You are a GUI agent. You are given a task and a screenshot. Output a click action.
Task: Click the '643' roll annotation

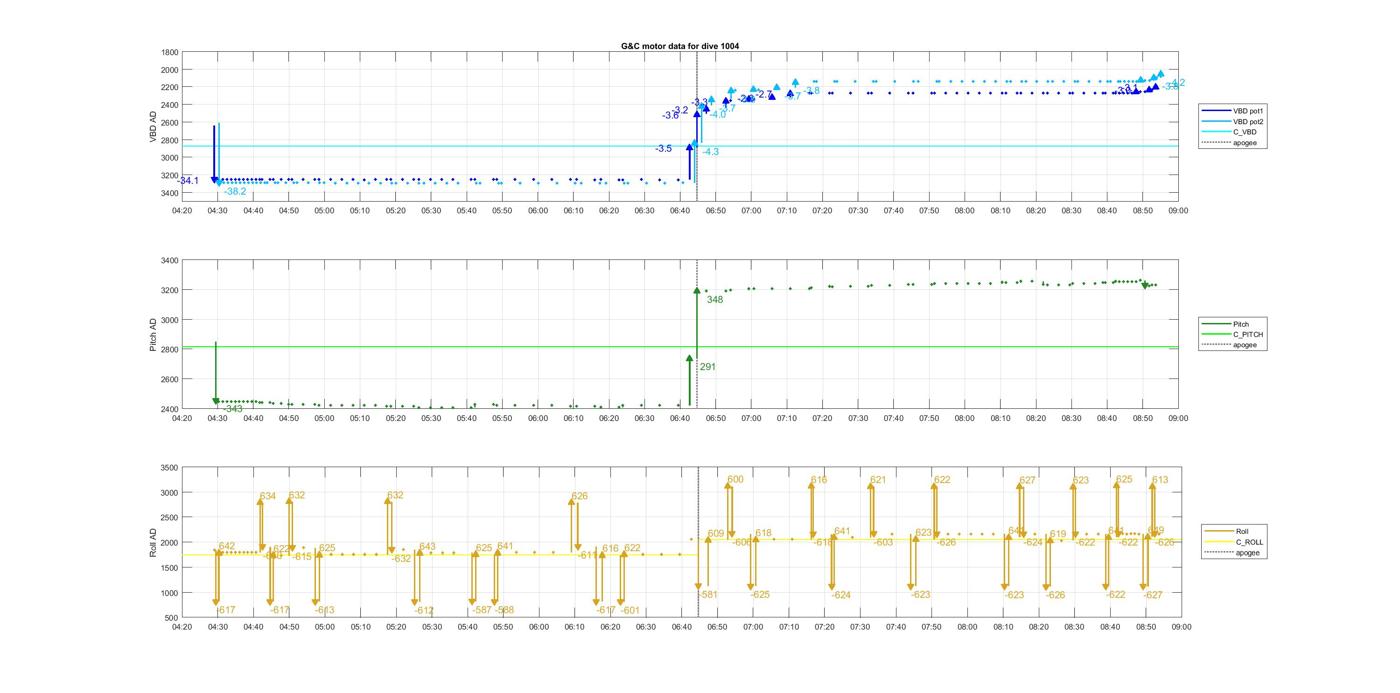pos(427,547)
